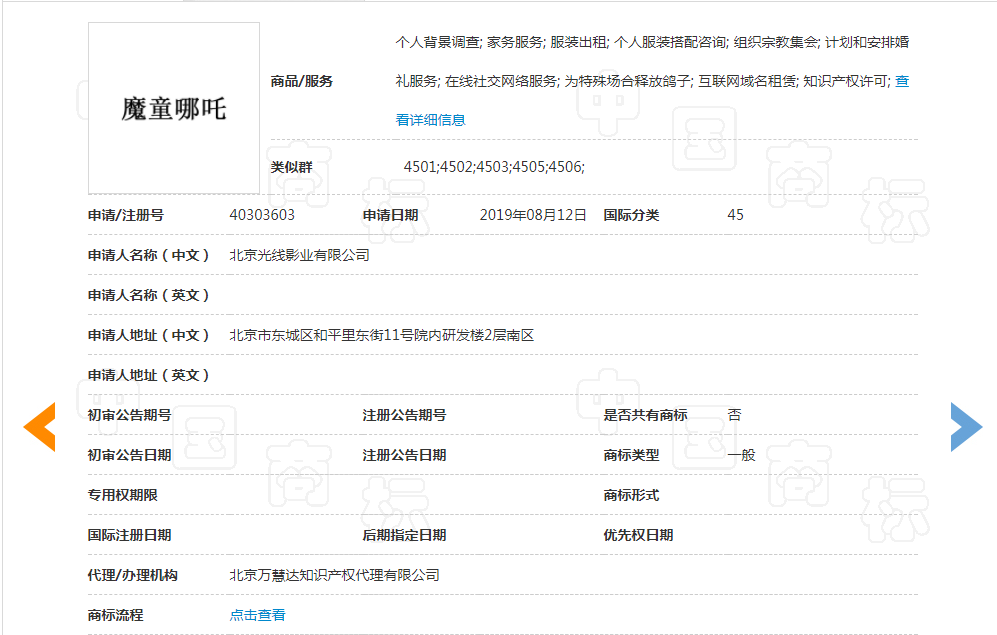Click the applicant address starting with 北京市东城区
This screenshot has height=635, width=997.
point(382,335)
